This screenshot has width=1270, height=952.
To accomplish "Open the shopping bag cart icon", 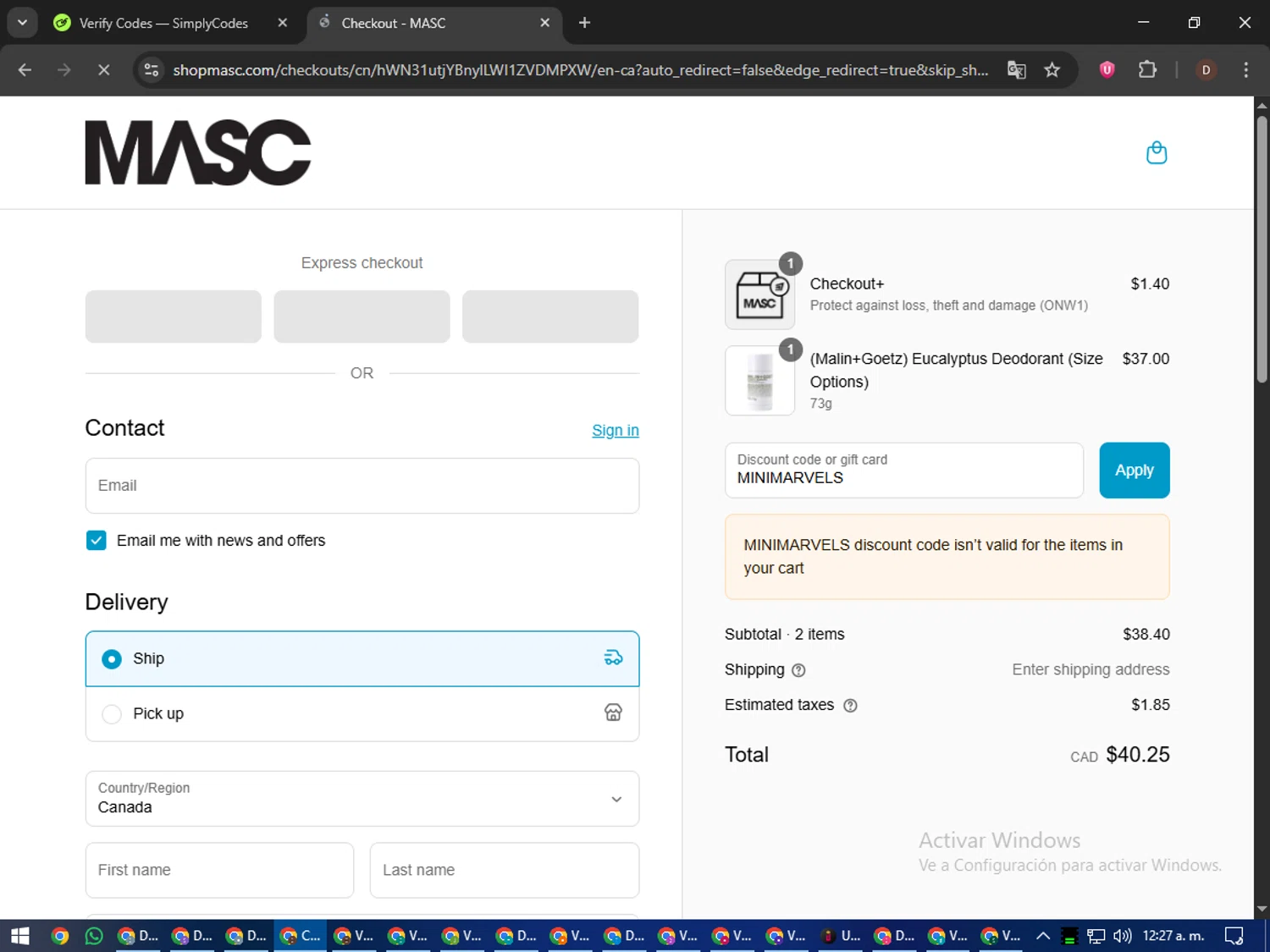I will click(x=1157, y=153).
